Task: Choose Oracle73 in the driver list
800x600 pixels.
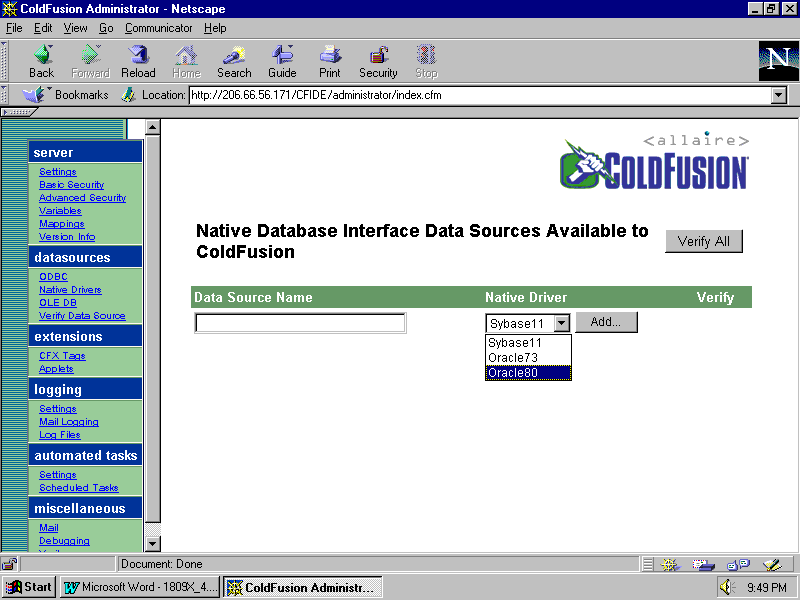Action: [528, 358]
